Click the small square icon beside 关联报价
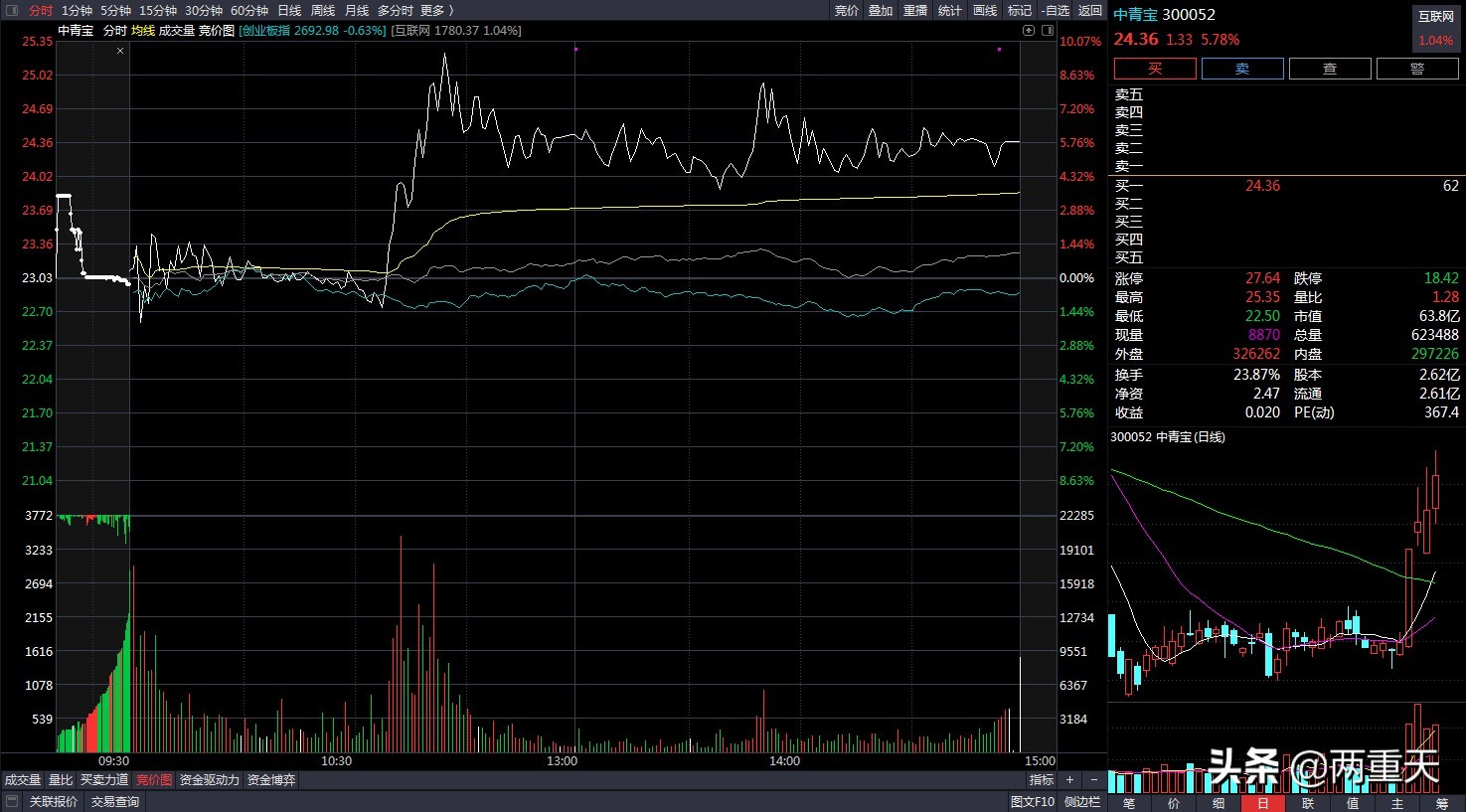This screenshot has width=1466, height=812. coord(12,801)
